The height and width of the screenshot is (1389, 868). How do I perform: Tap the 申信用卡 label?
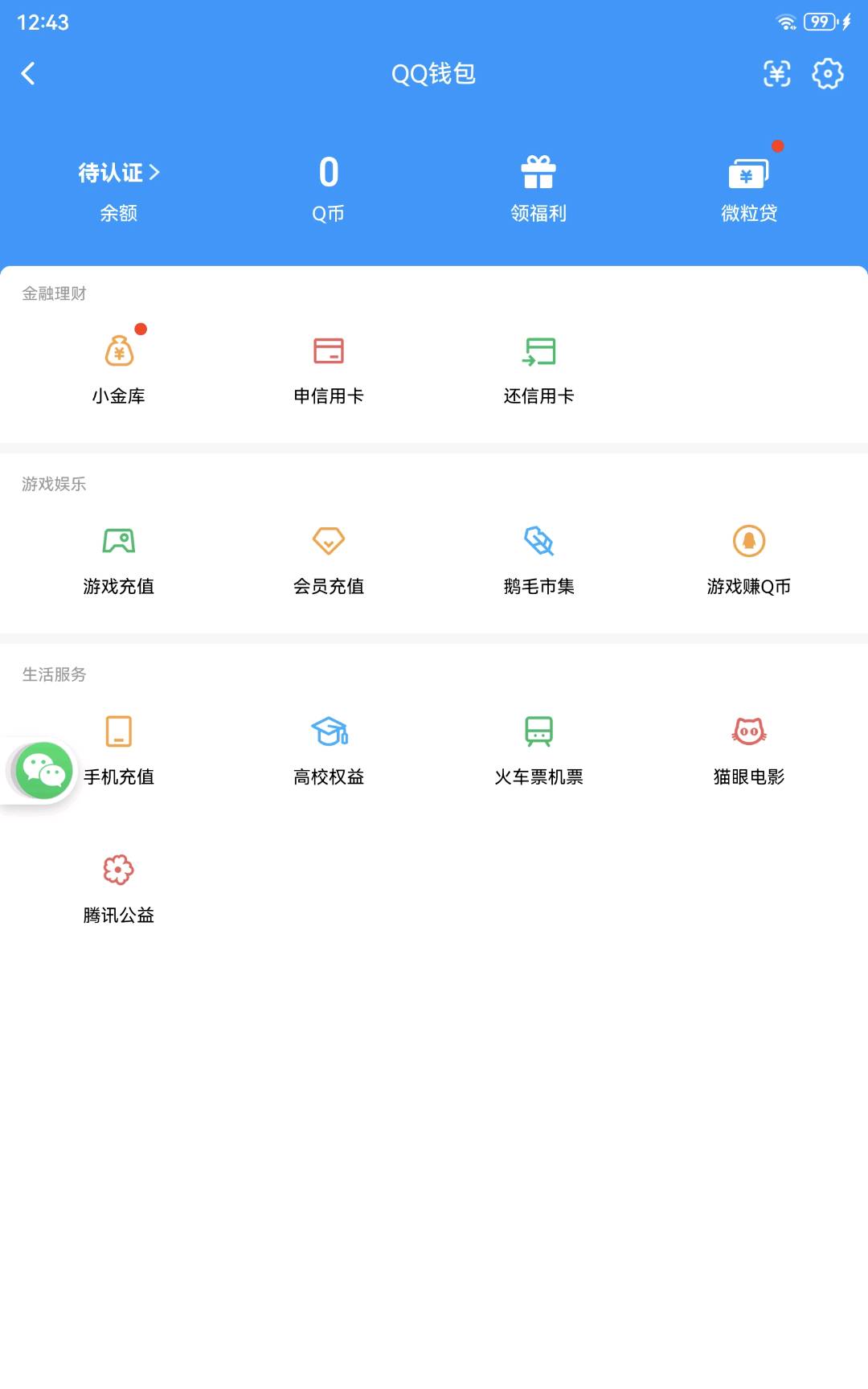pos(329,396)
